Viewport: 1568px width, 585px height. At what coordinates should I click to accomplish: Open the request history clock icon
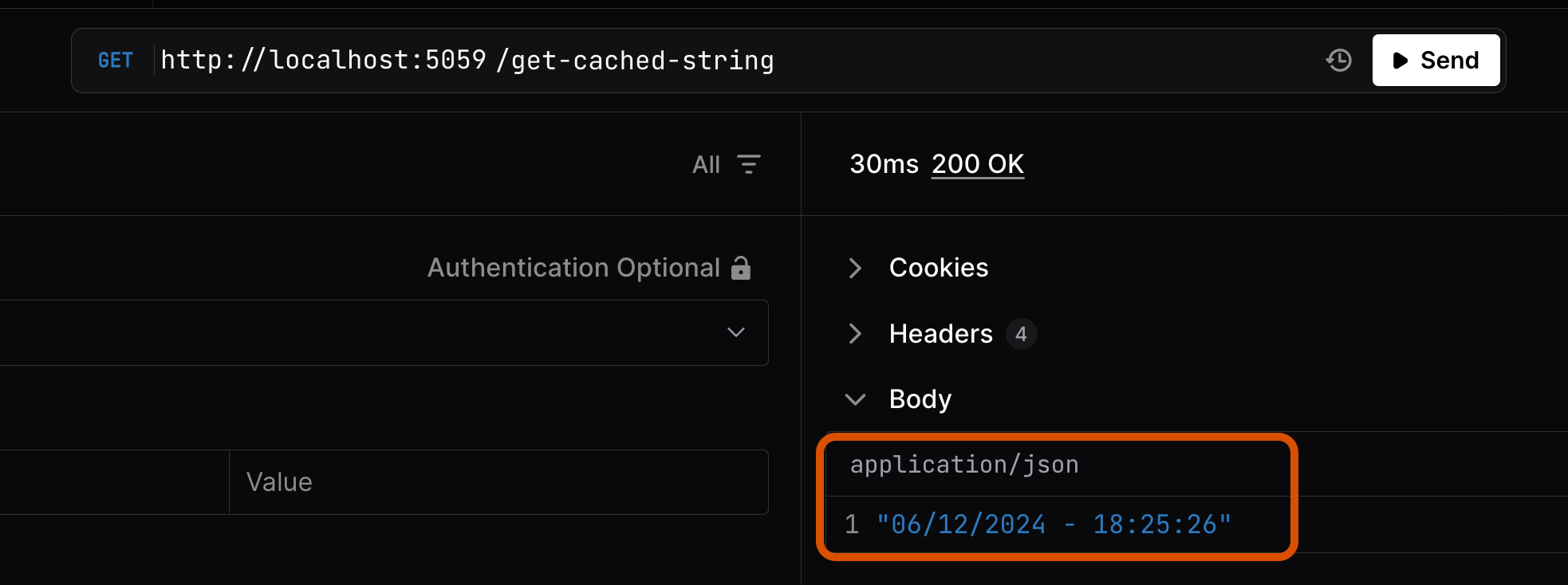point(1339,61)
